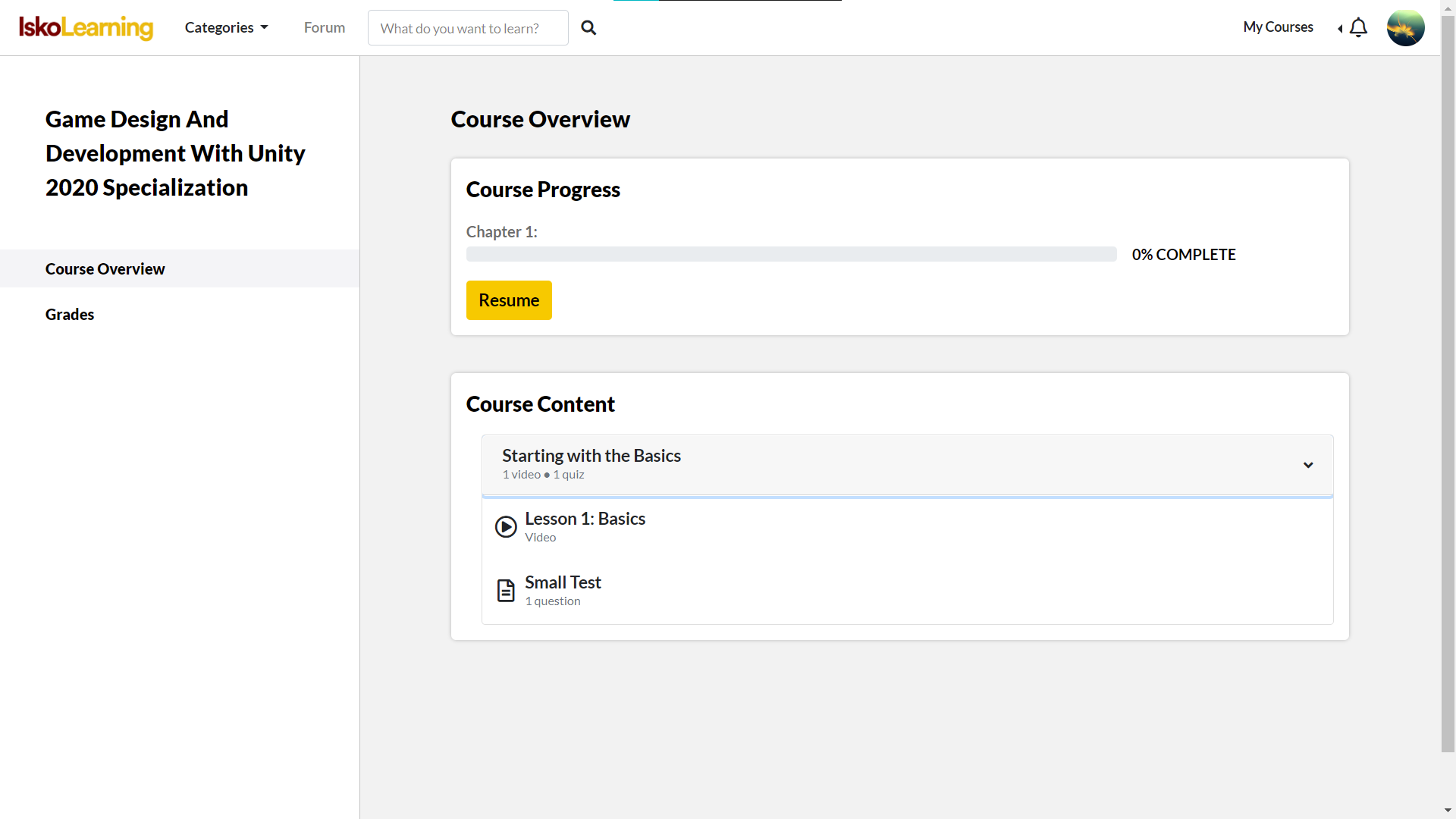Focus the 'What do you want to learn?' field
This screenshot has width=1456, height=819.
(468, 28)
